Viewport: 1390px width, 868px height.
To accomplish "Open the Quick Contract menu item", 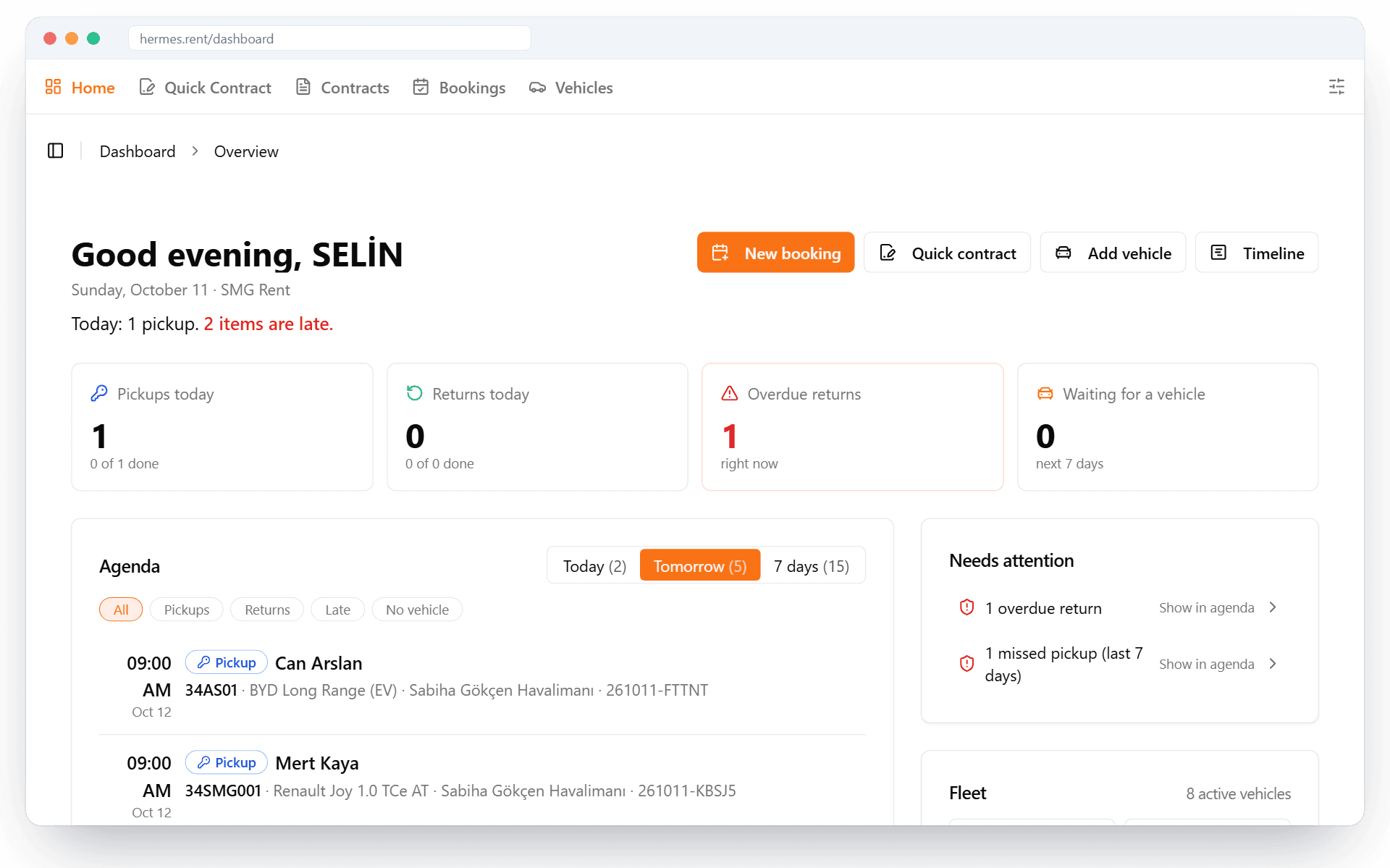I will (x=205, y=87).
